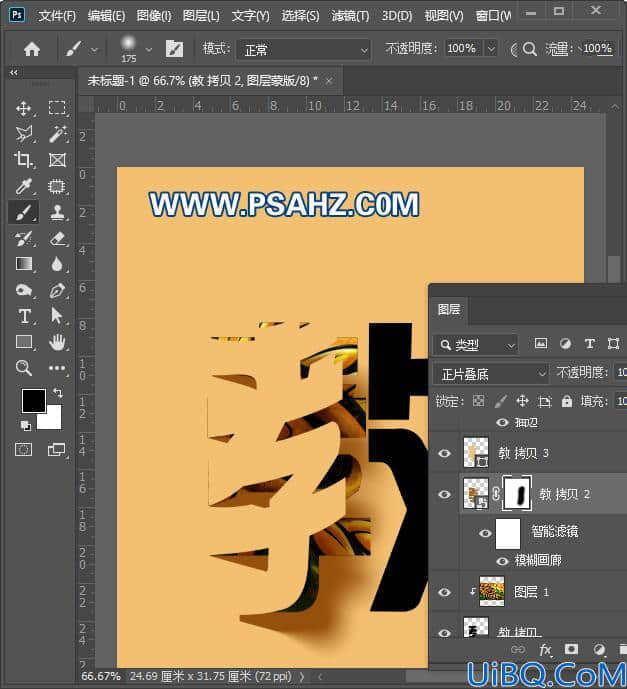Screen dimensions: 627x689
Task: Select the Path Selection tool
Action: (x=57, y=316)
